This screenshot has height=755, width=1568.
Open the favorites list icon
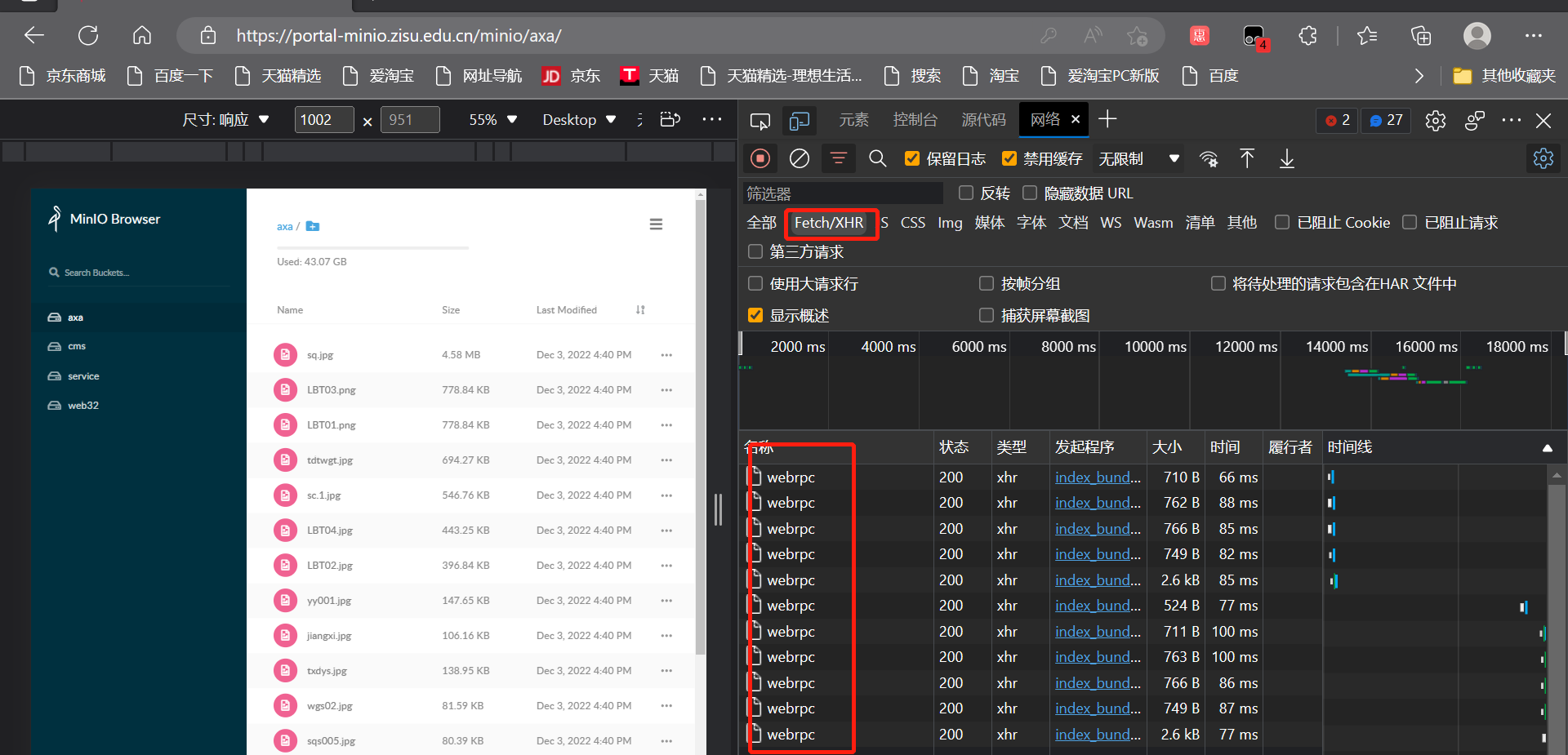(1366, 35)
